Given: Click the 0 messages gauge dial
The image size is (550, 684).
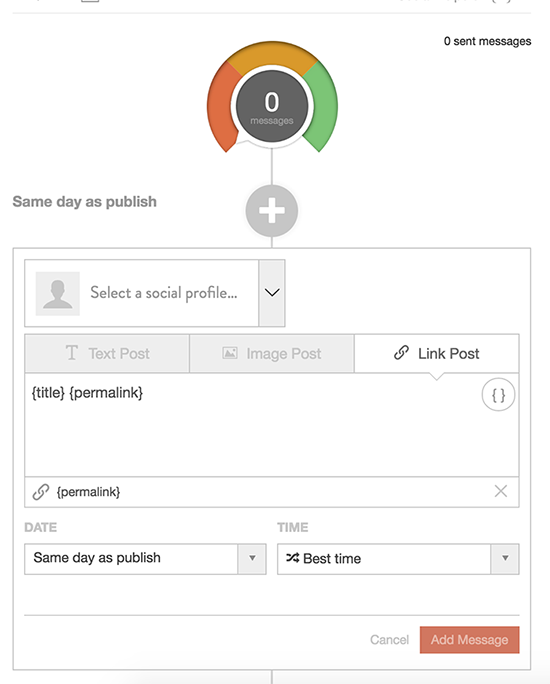Looking at the screenshot, I should [272, 106].
